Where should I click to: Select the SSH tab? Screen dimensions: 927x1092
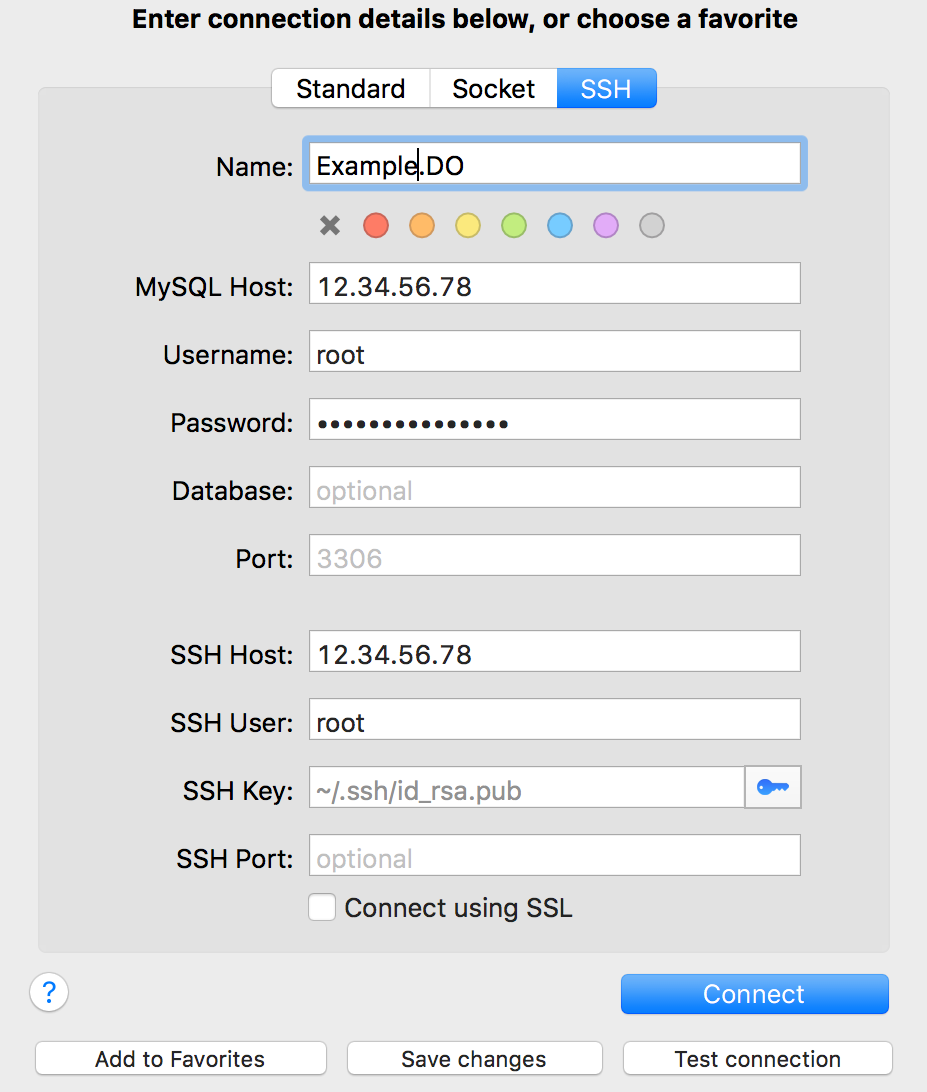[607, 88]
